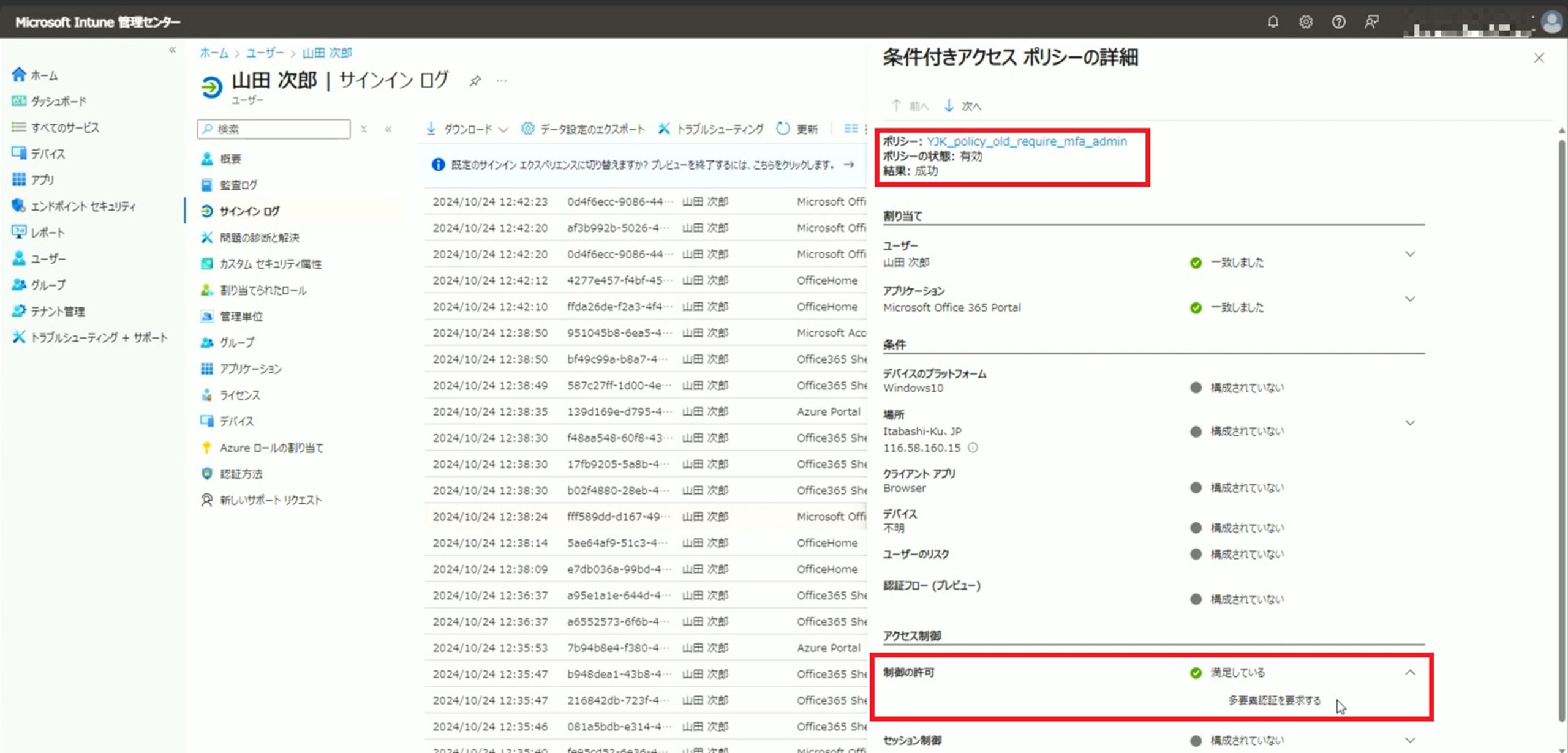Collapse the left navigation with the chevron
The image size is (1568, 753).
pyautogui.click(x=173, y=50)
